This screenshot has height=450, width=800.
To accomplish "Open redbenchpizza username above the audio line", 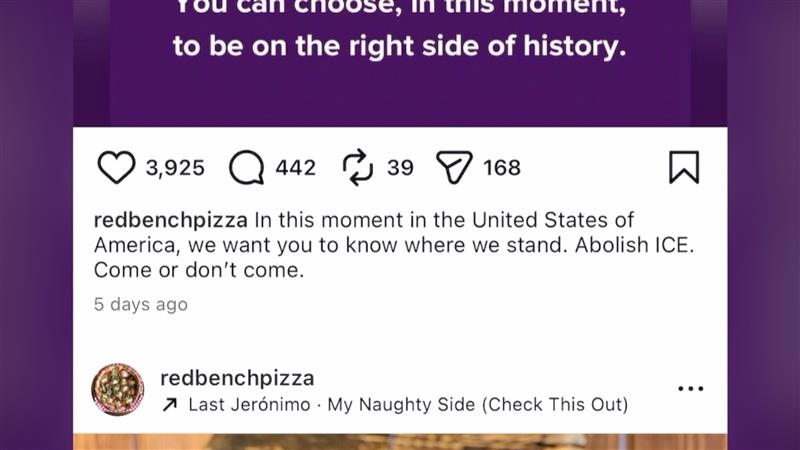I will (237, 378).
